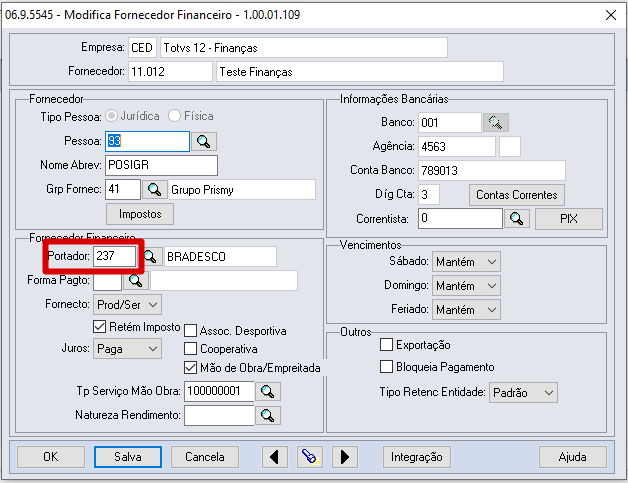
Task: Click the Portador field with 237
Action: click(x=115, y=256)
